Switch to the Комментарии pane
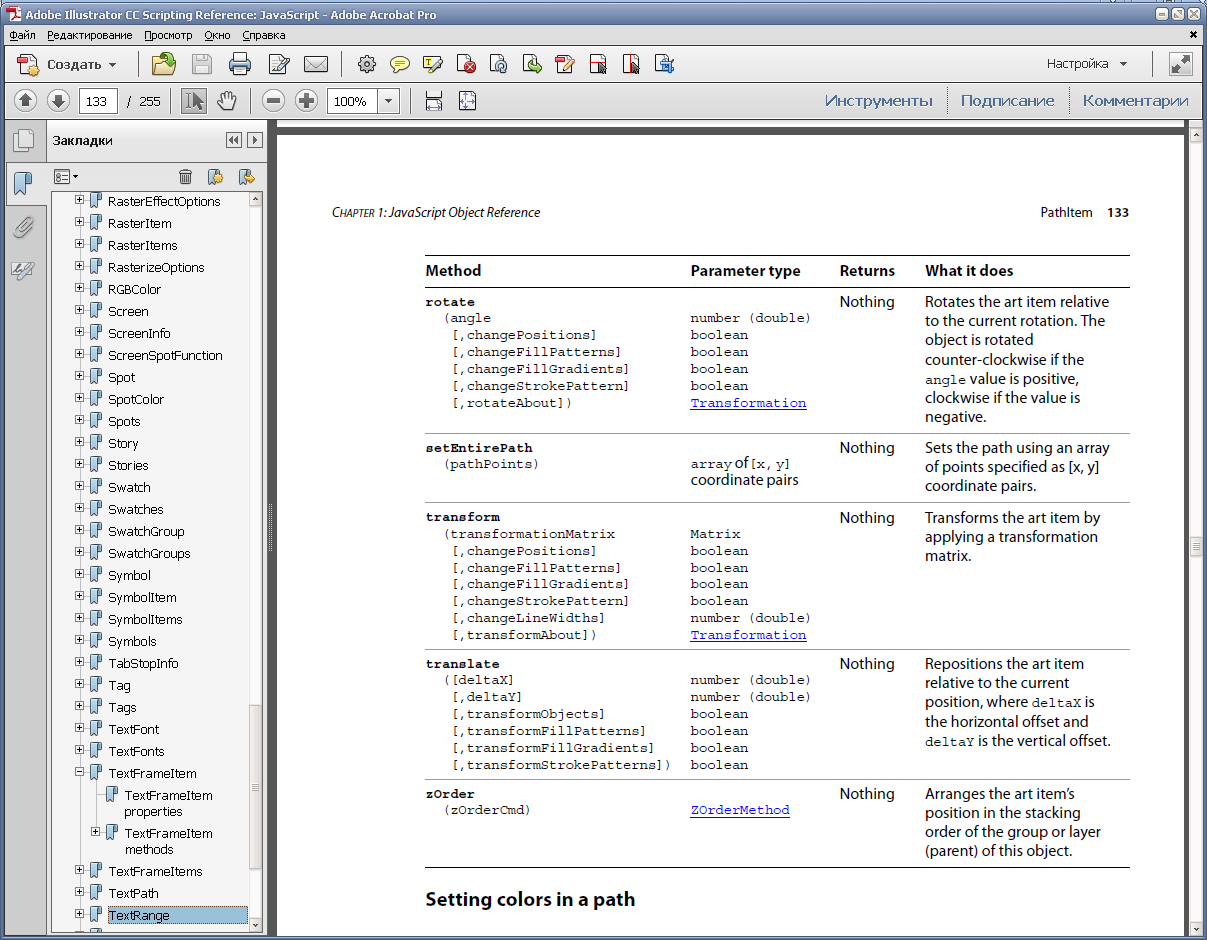This screenshot has width=1207, height=940. click(1135, 101)
